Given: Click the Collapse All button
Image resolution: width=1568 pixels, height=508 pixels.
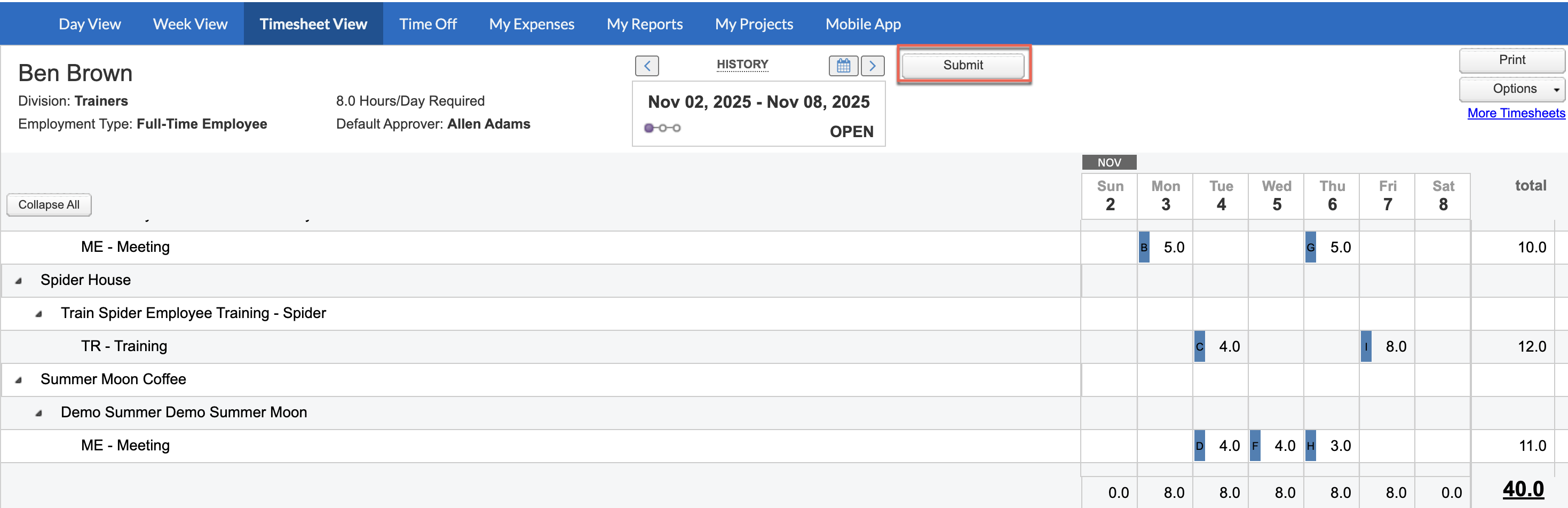Looking at the screenshot, I should click(x=49, y=204).
